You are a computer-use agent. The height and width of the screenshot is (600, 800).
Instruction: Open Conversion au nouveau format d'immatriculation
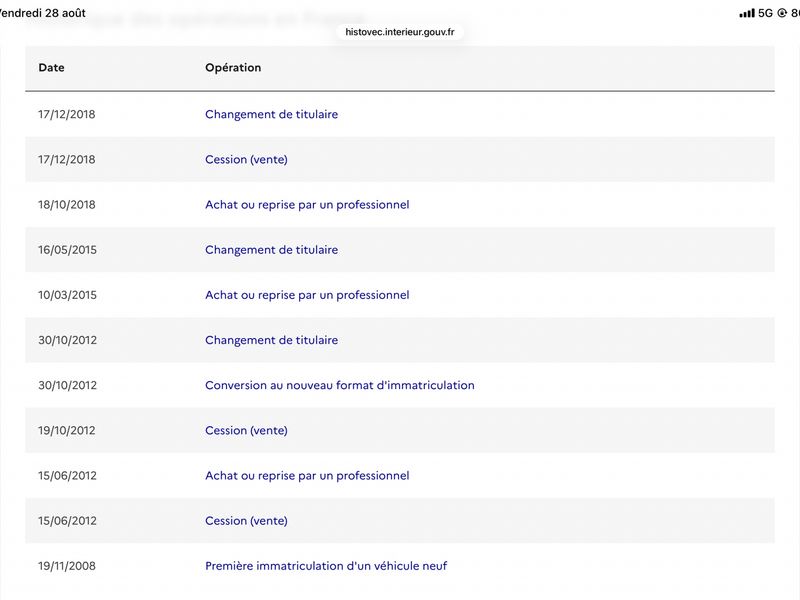click(340, 385)
